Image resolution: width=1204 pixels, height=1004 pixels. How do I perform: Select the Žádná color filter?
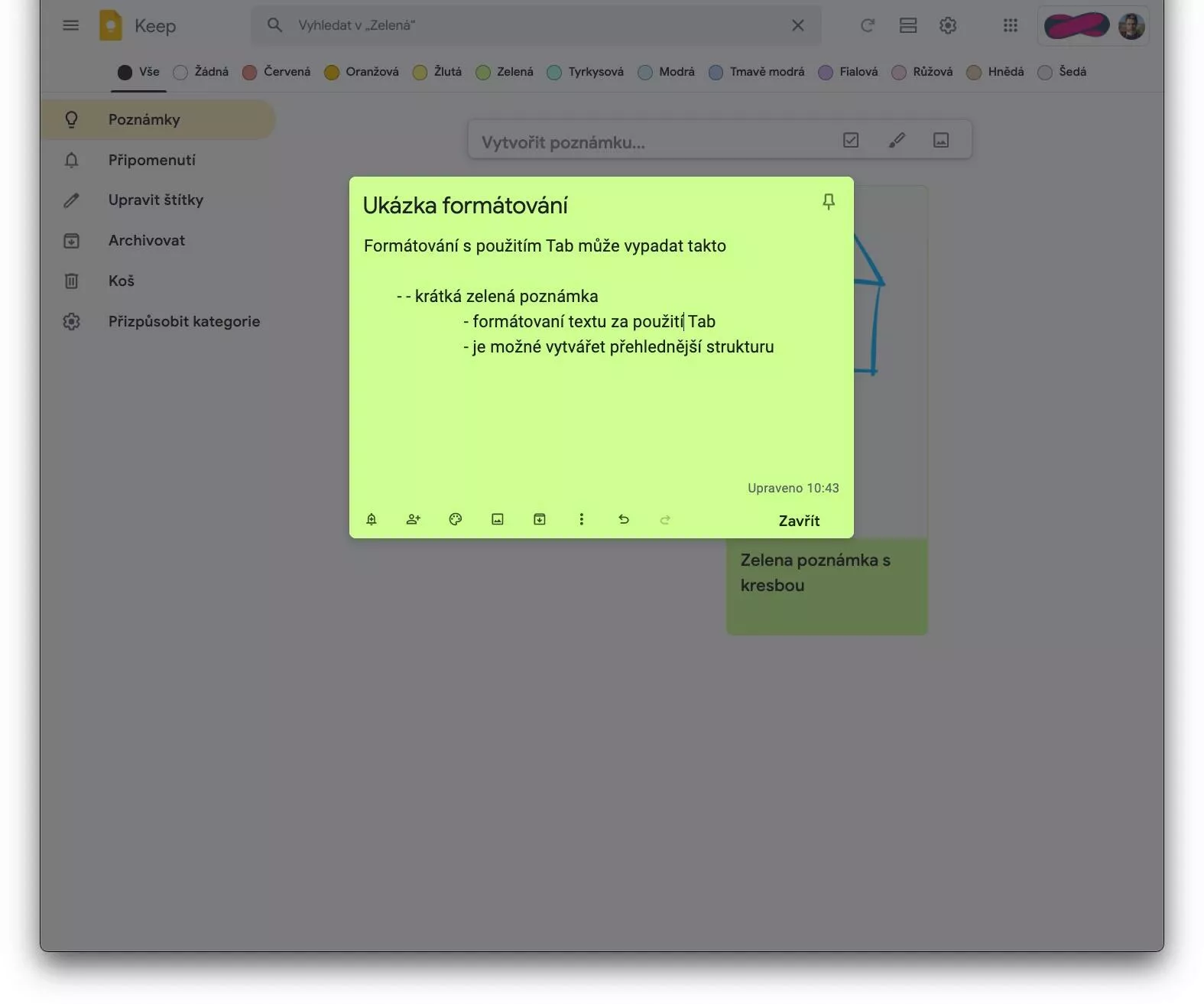(201, 72)
